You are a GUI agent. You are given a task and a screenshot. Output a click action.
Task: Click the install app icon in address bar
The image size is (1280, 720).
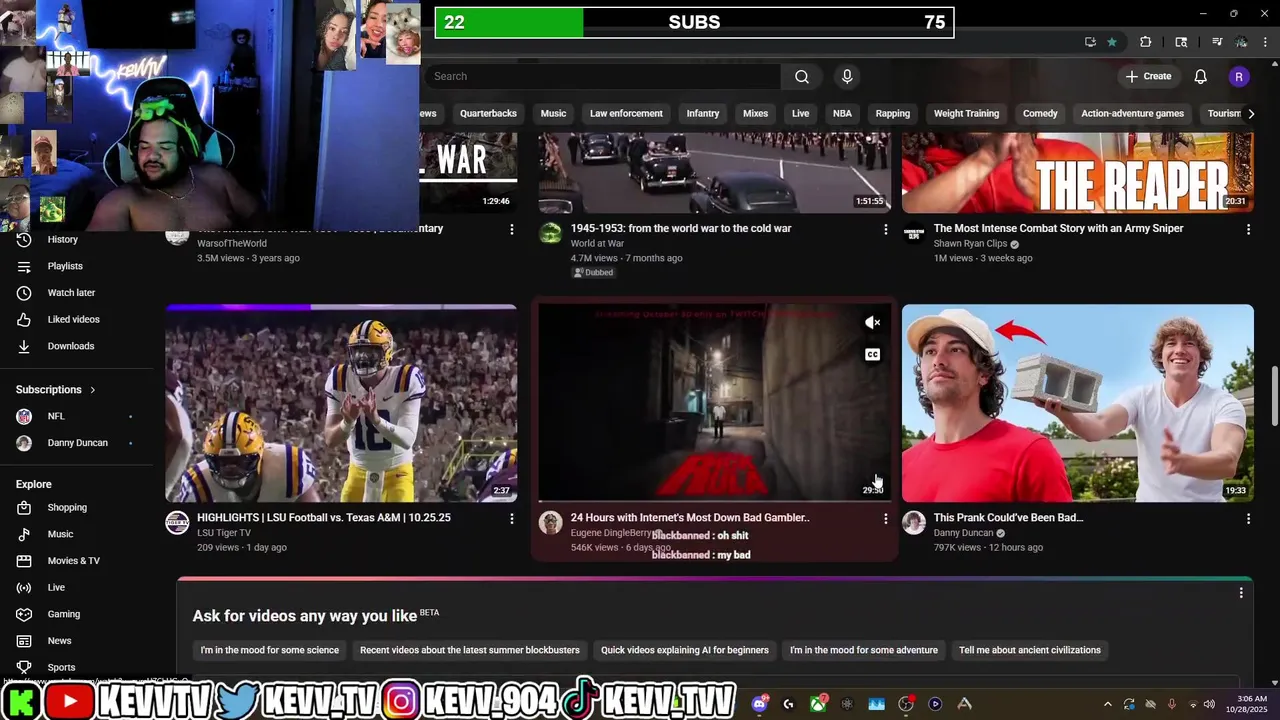[x=1090, y=42]
